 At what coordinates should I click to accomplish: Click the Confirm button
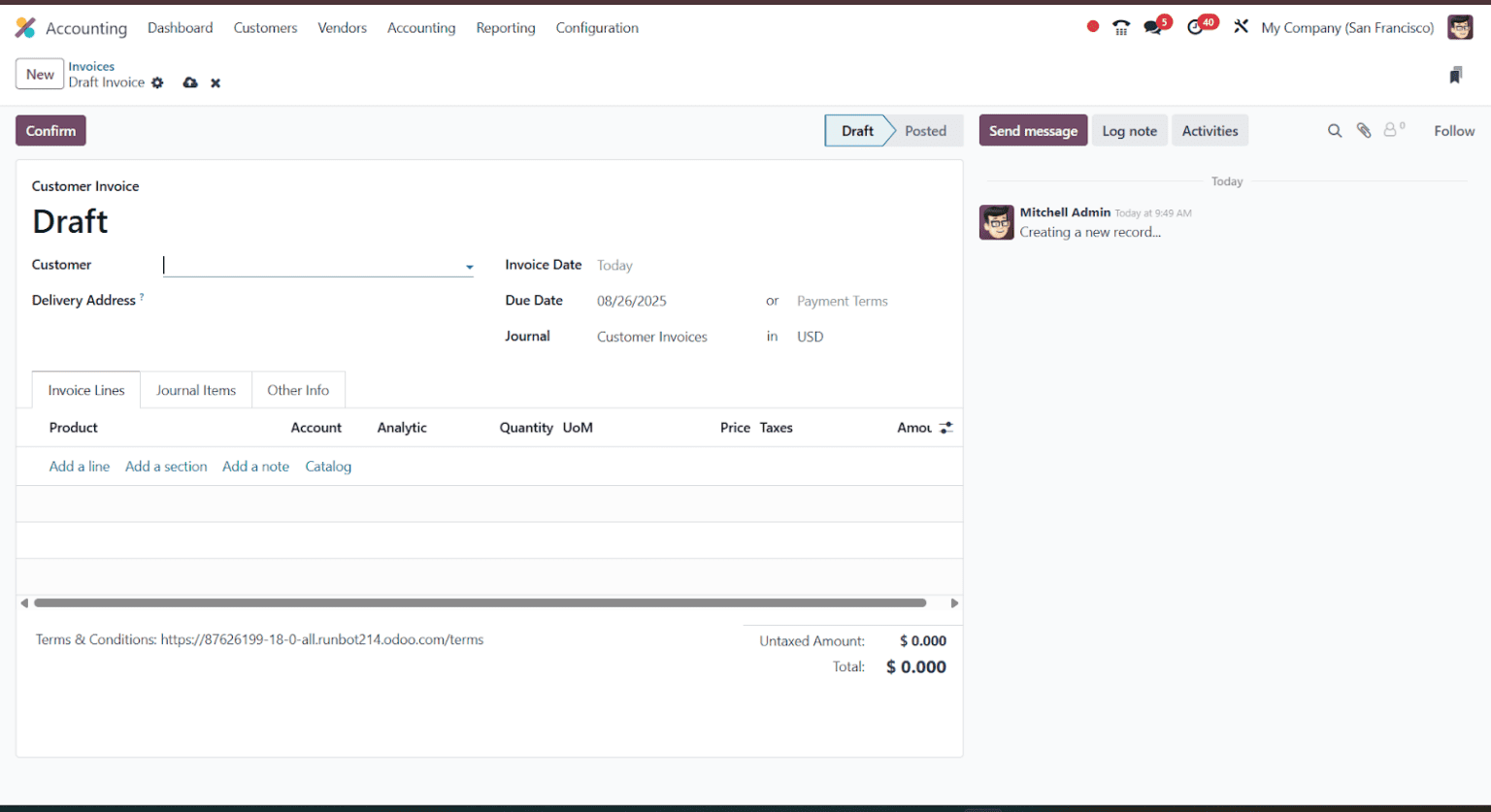(50, 130)
